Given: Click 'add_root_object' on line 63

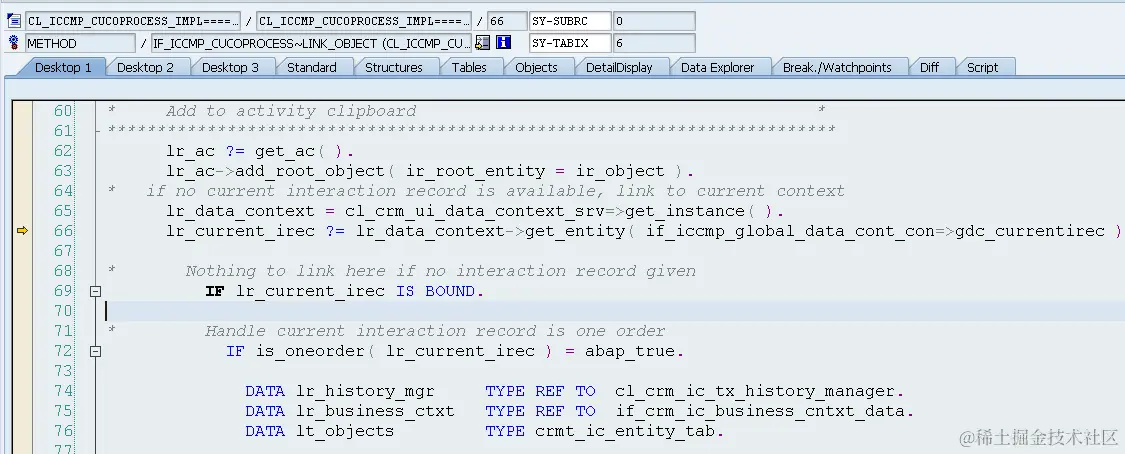Looking at the screenshot, I should [x=310, y=171].
